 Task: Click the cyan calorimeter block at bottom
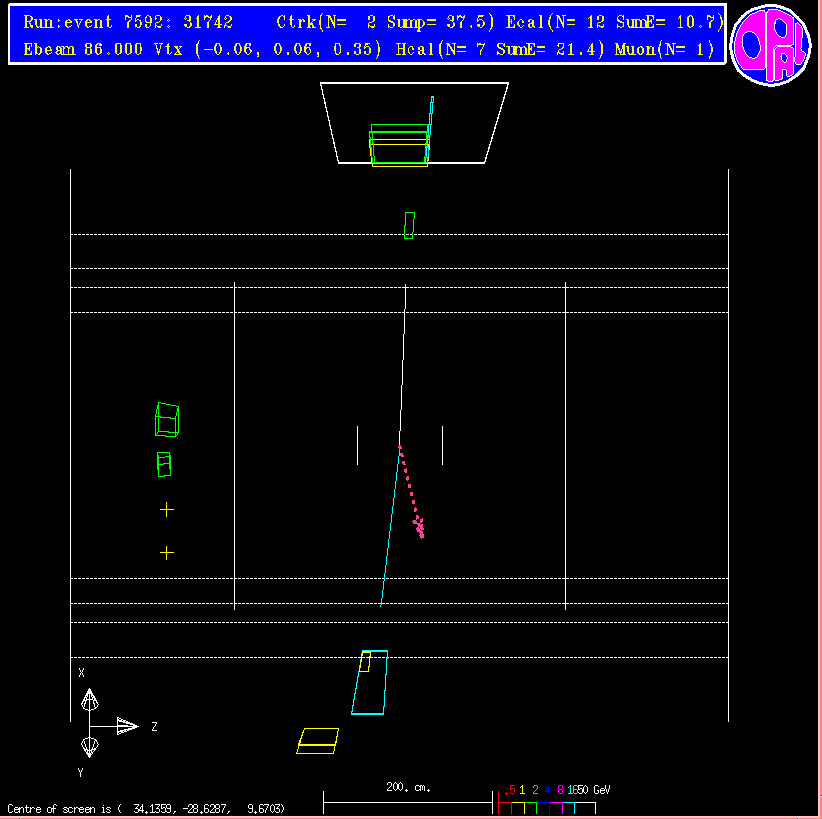click(369, 683)
